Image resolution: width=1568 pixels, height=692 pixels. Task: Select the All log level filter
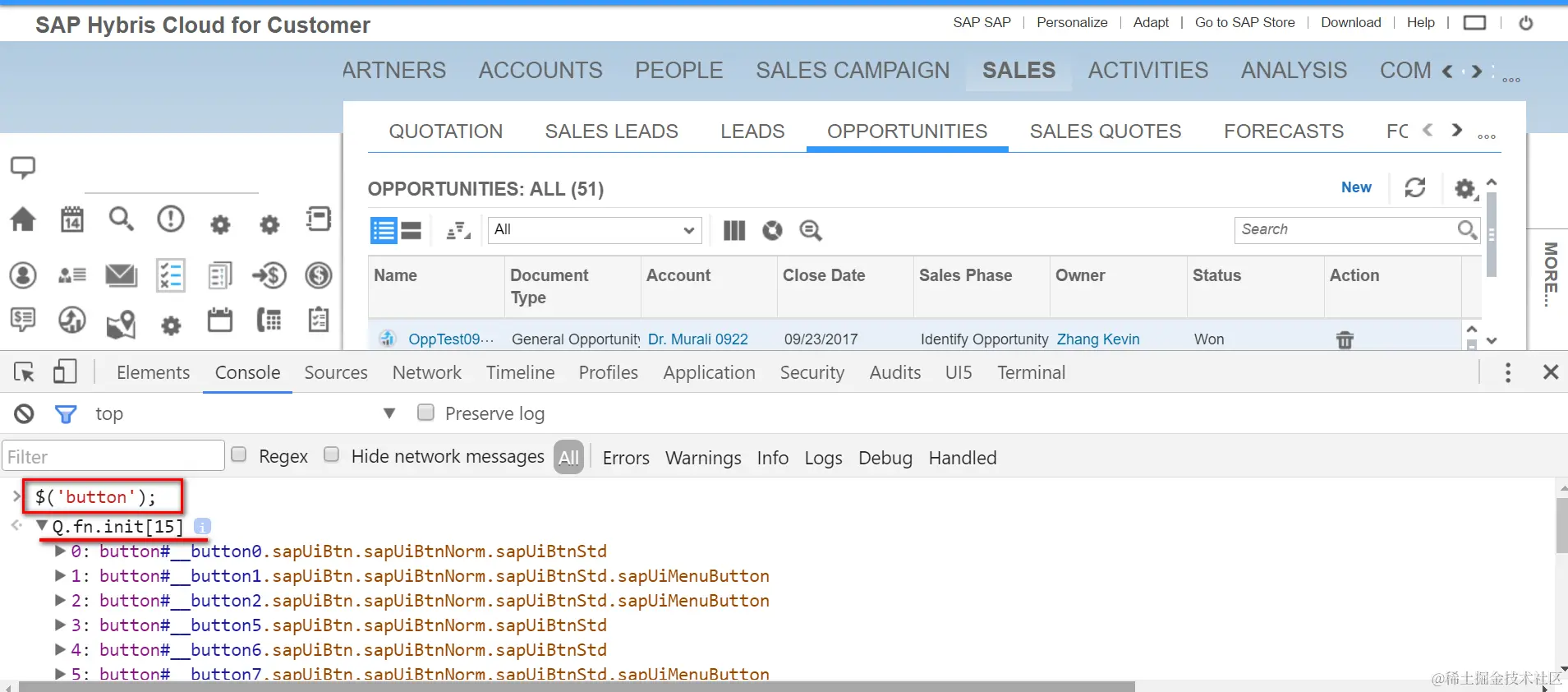pos(569,457)
